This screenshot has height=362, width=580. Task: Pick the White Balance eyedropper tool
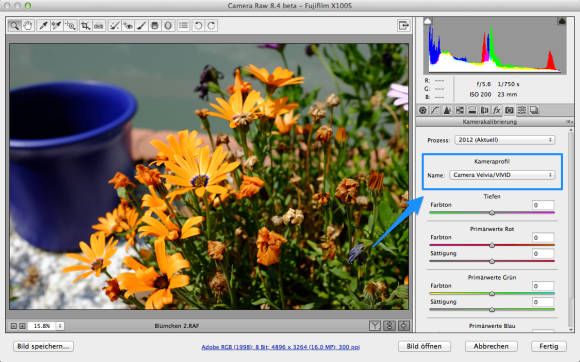coord(43,26)
